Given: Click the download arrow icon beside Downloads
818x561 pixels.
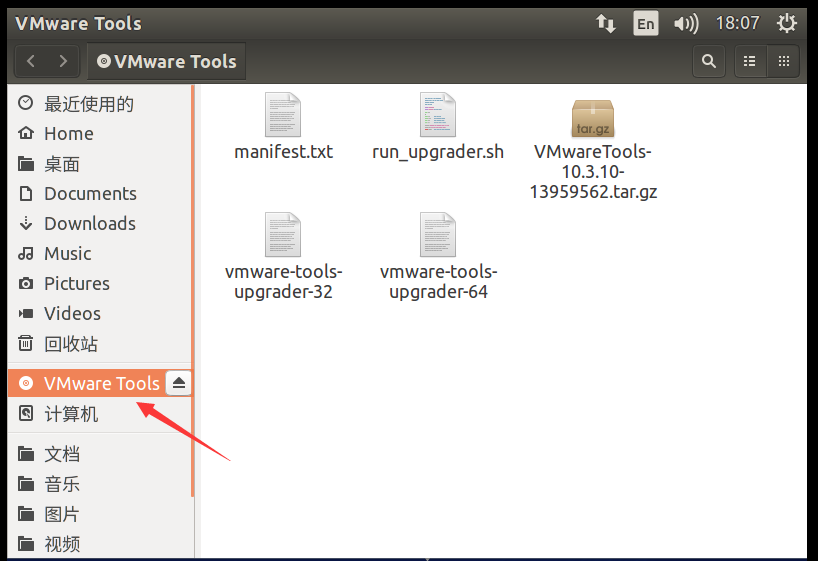Looking at the screenshot, I should (26, 223).
